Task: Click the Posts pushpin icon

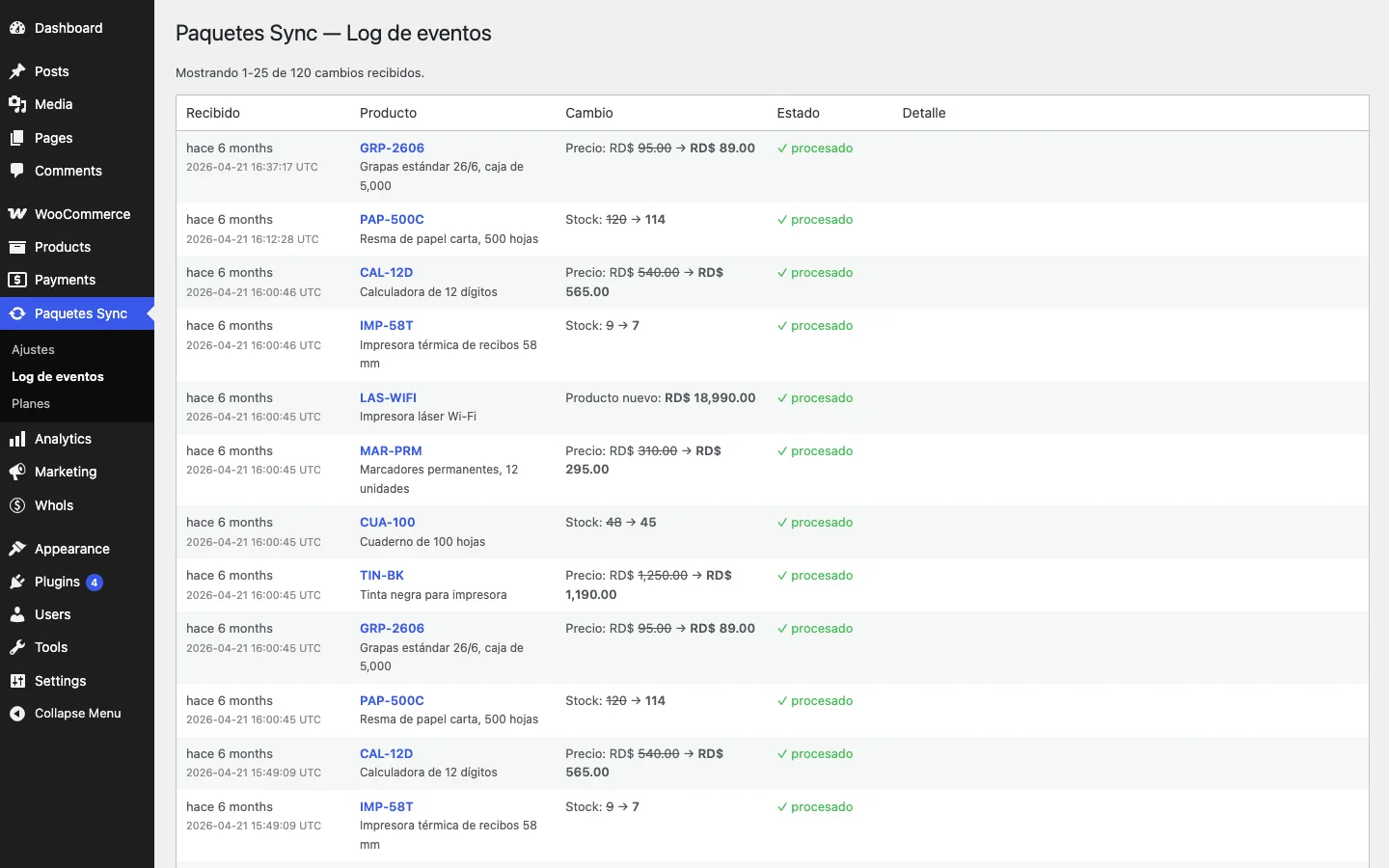Action: pyautogui.click(x=17, y=71)
